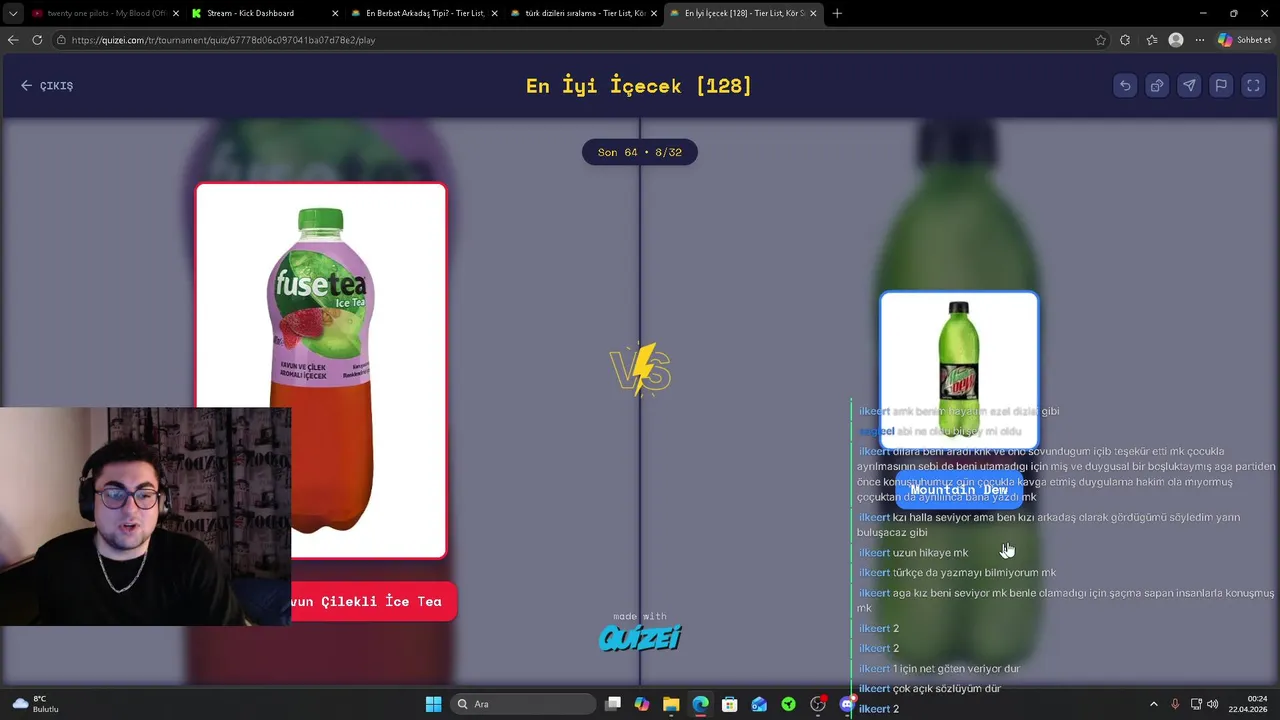Open Outlook mail on taskbar
This screenshot has width=1280, height=720.
759,704
